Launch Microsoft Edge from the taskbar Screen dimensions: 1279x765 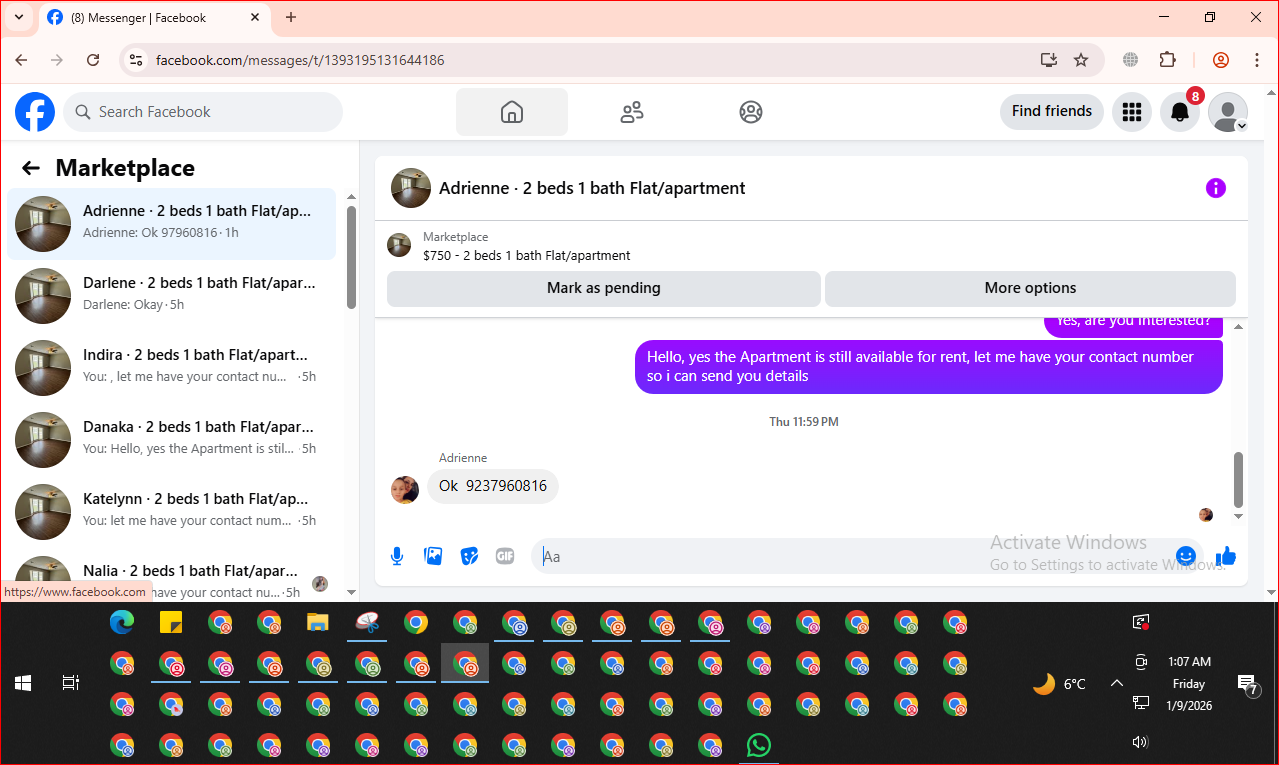(122, 622)
